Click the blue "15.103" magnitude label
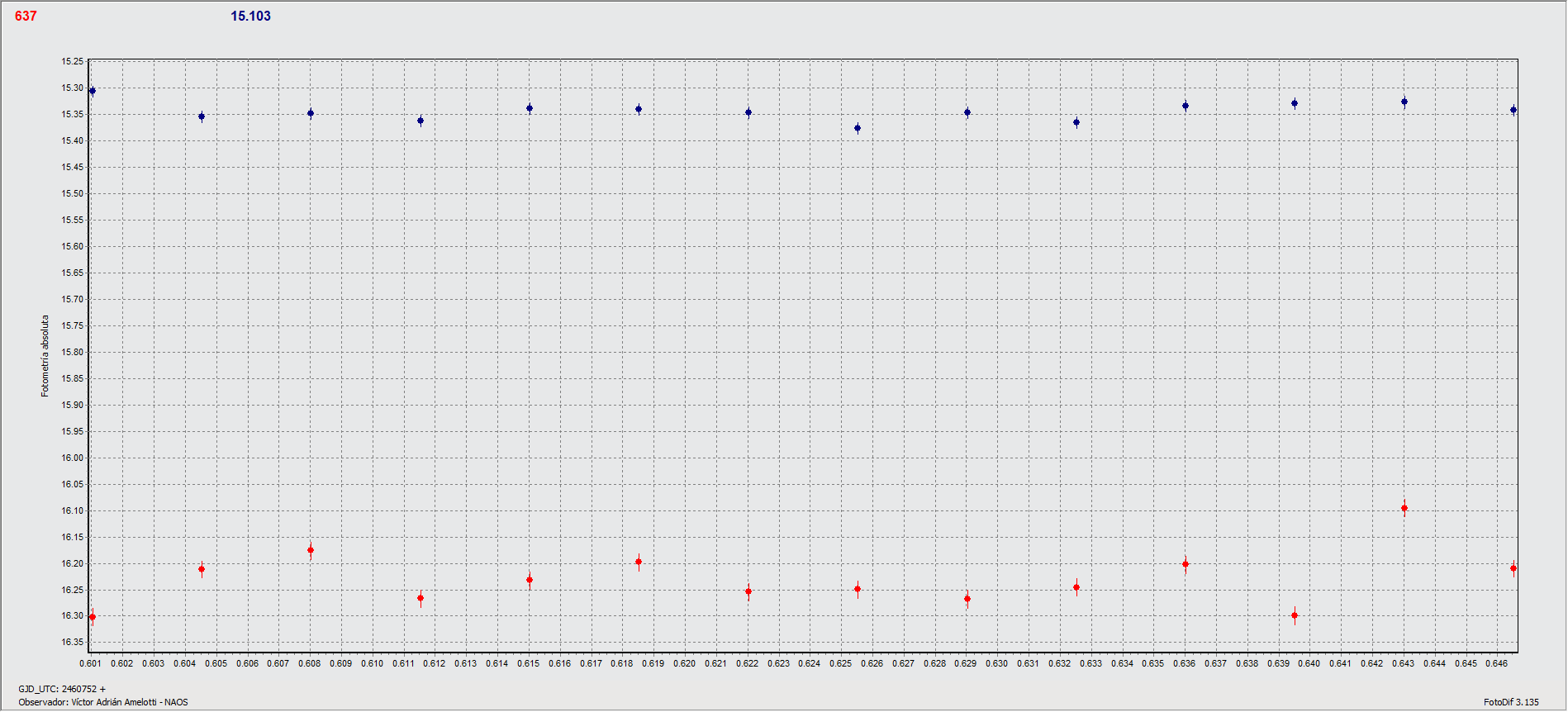Screen dimensions: 1568x712 coord(250,16)
